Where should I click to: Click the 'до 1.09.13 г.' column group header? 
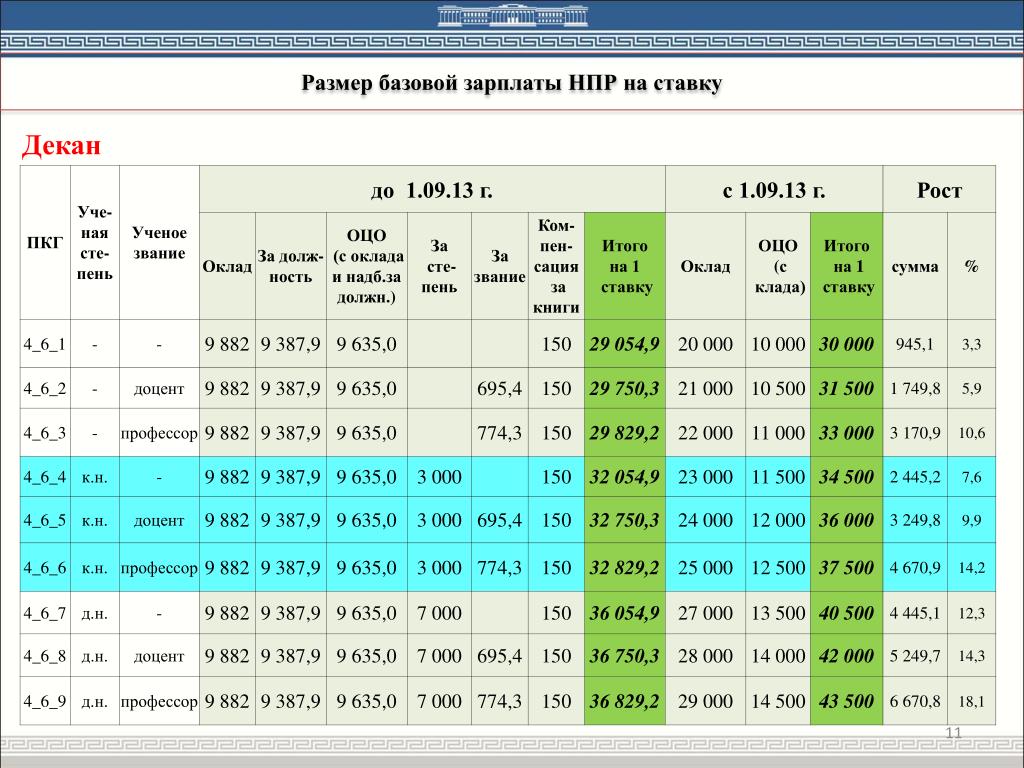432,190
